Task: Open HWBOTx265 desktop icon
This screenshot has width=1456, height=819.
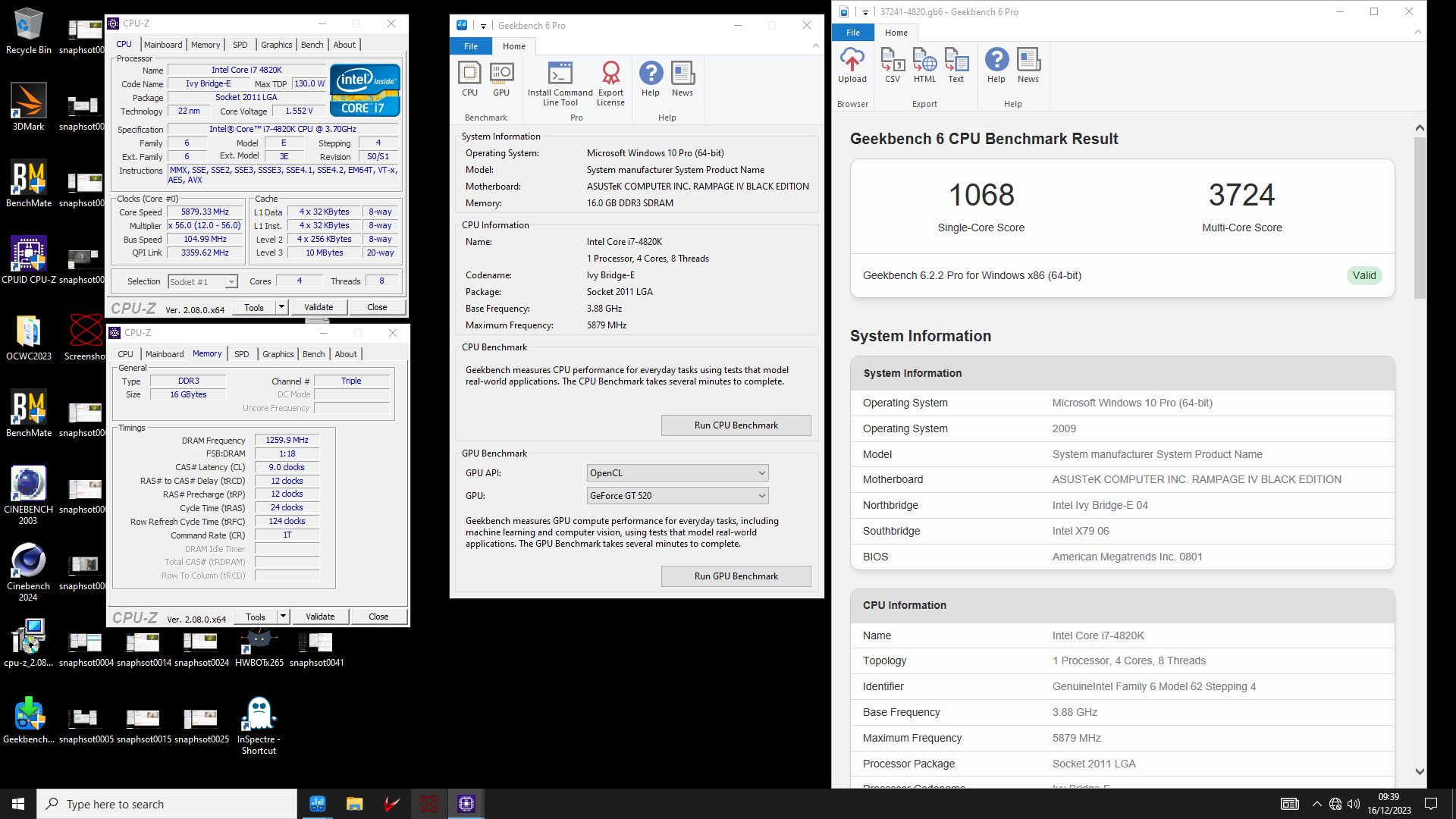Action: point(259,649)
